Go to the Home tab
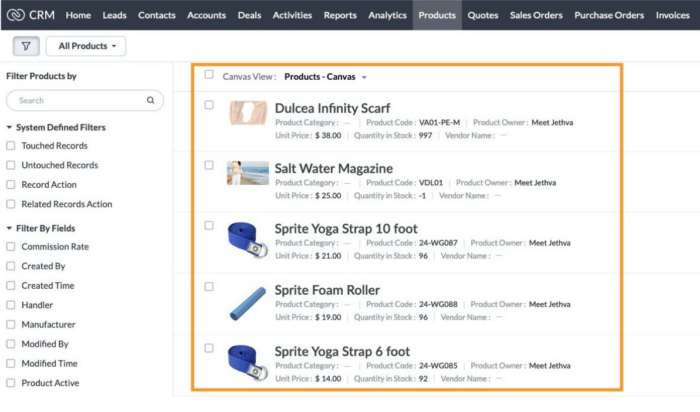This screenshot has width=700, height=412. click(x=78, y=15)
